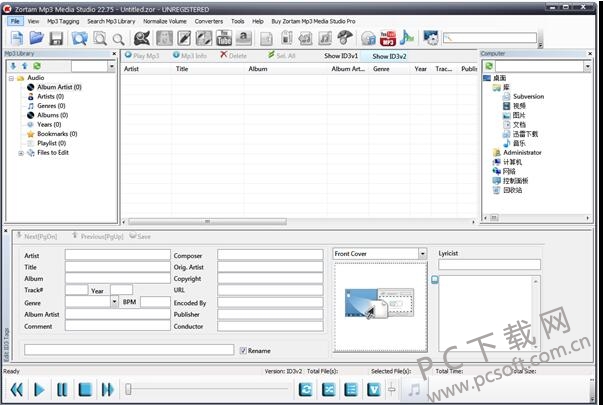The height and width of the screenshot is (405, 603).
Task: Open the Genre dropdown in tag editor
Action: click(x=114, y=302)
